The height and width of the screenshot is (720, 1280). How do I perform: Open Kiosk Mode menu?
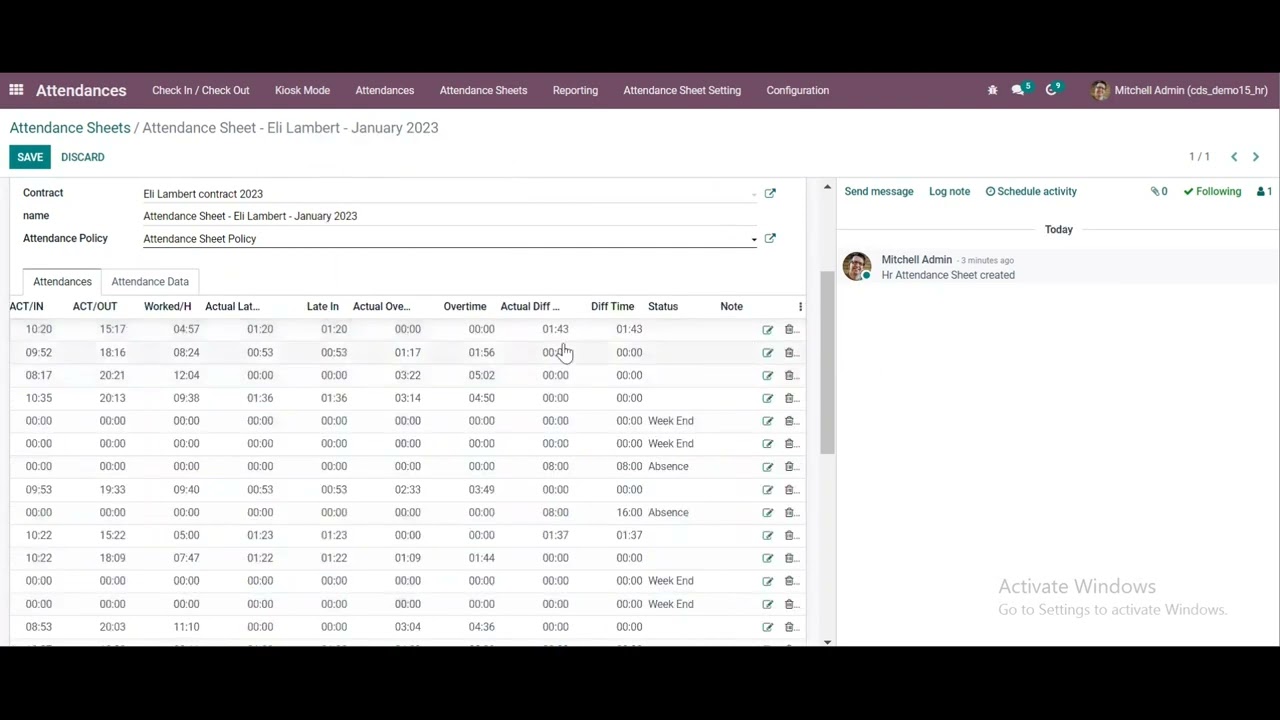click(x=302, y=90)
